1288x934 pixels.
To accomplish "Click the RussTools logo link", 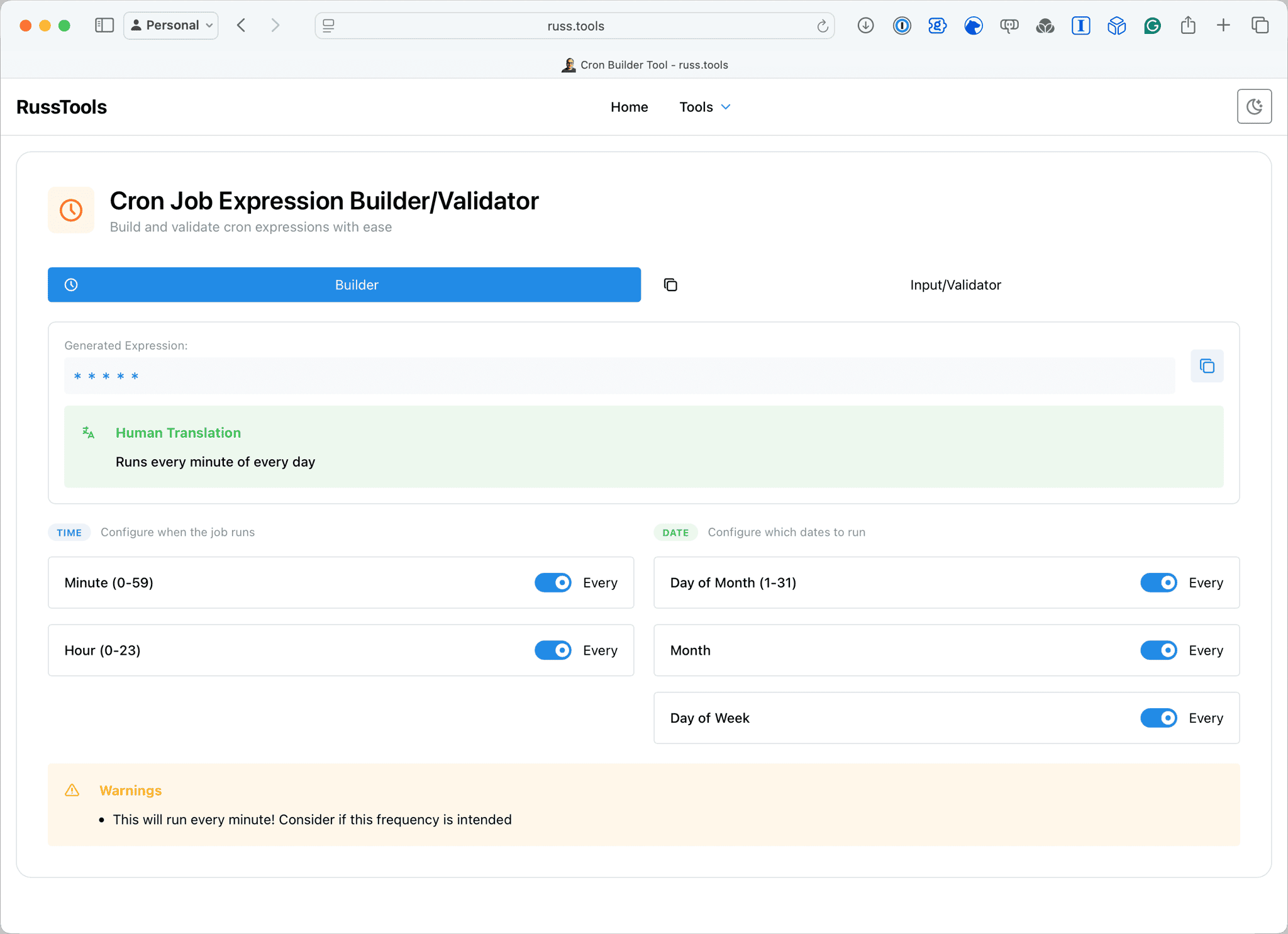I will click(x=62, y=107).
